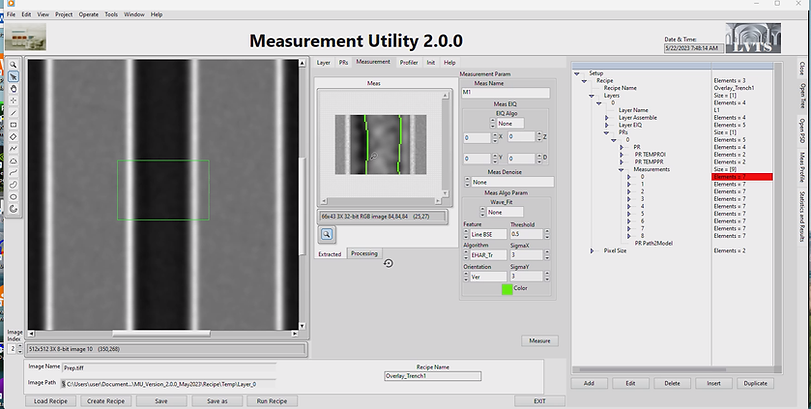This screenshot has height=409, width=811.
Task: Open the Edit menu
Action: click(26, 14)
